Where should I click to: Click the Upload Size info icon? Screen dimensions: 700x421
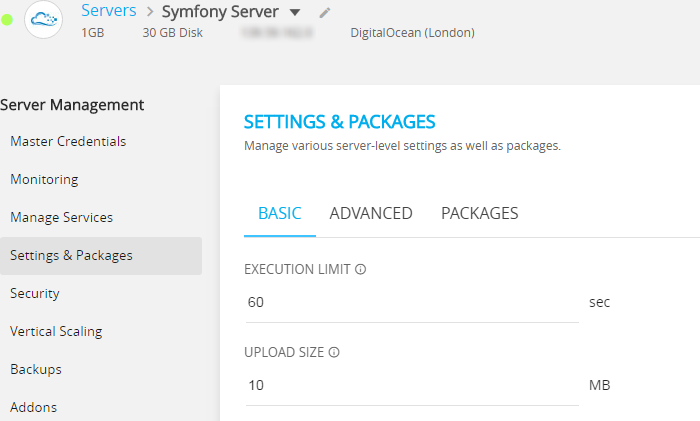(x=334, y=352)
